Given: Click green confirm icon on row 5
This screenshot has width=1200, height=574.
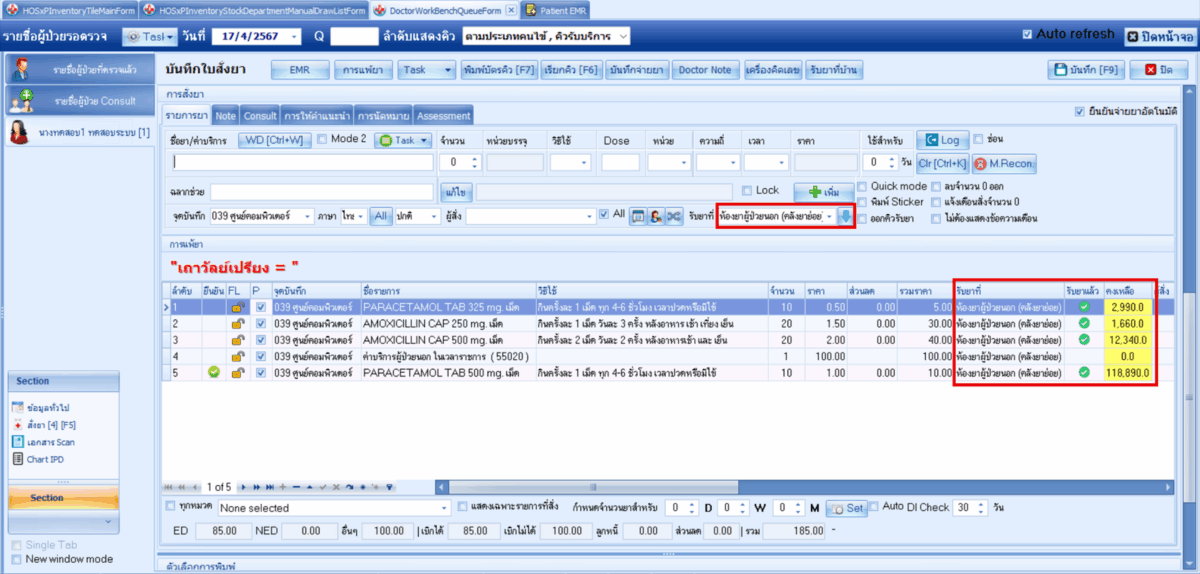Looking at the screenshot, I should pyautogui.click(x=213, y=372).
